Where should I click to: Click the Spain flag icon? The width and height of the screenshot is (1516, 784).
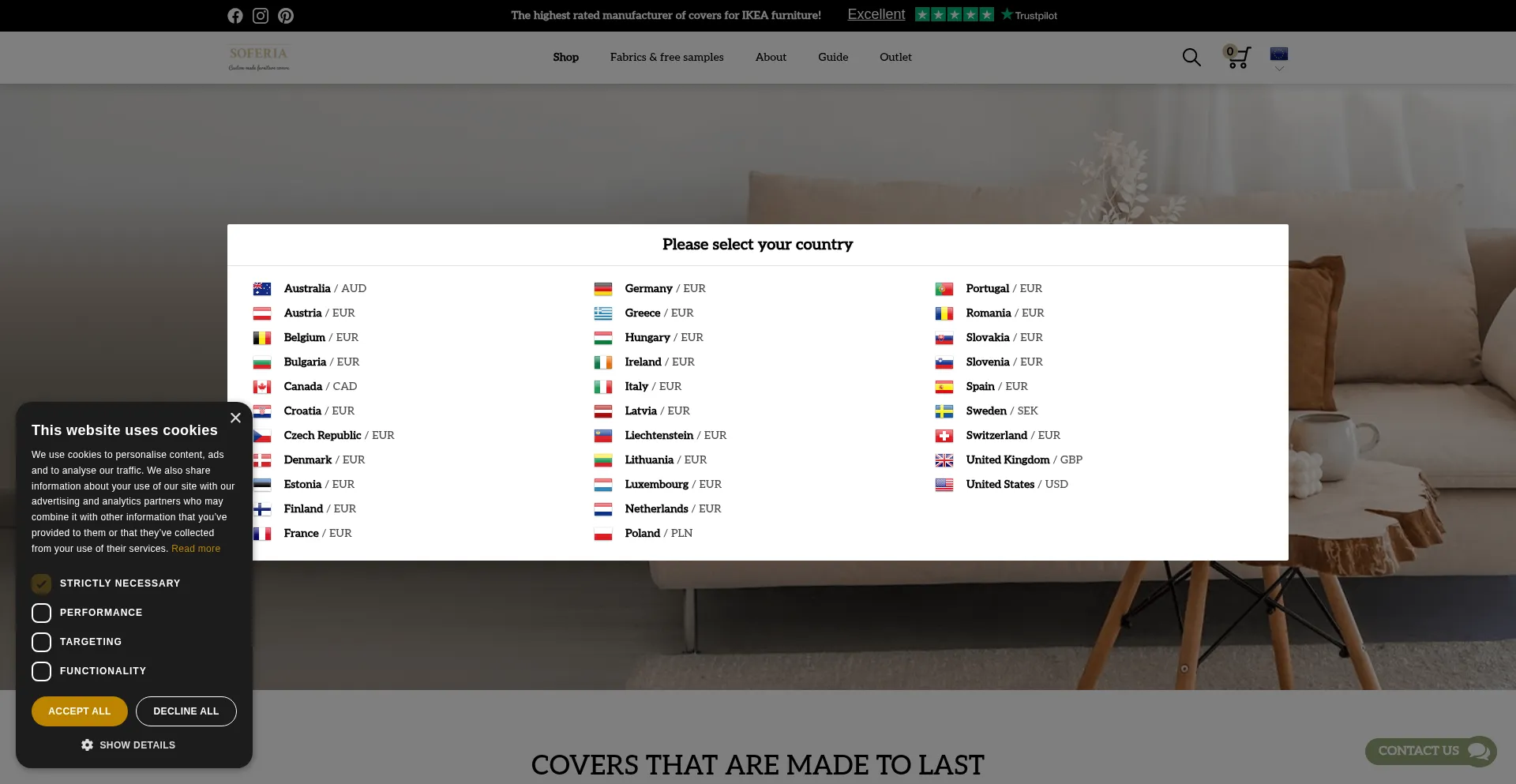[x=944, y=387]
